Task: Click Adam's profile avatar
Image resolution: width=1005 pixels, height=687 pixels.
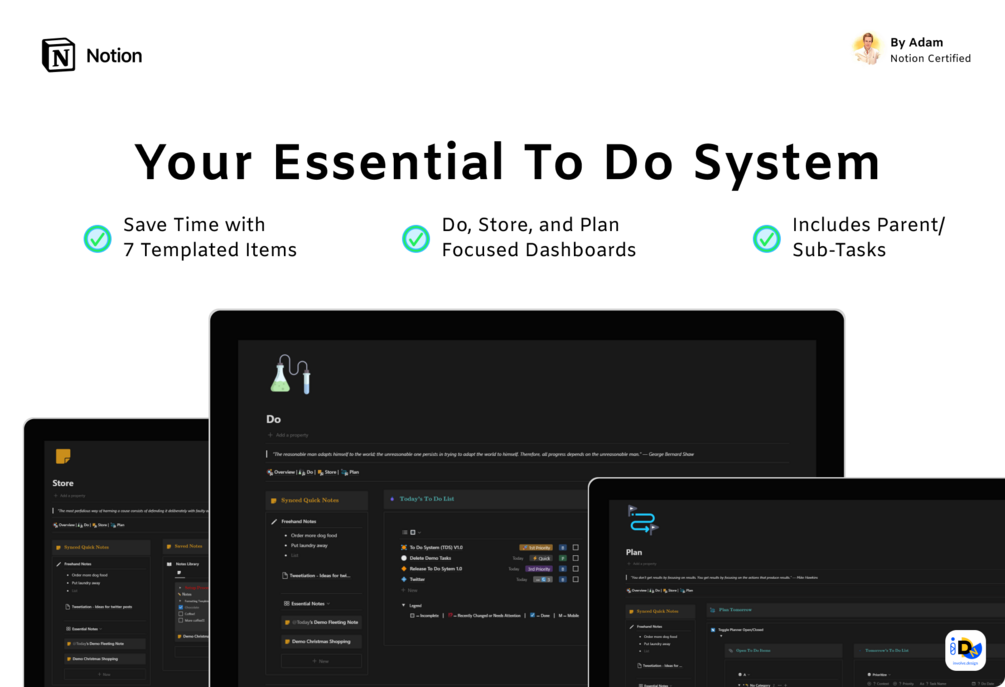Action: point(868,49)
